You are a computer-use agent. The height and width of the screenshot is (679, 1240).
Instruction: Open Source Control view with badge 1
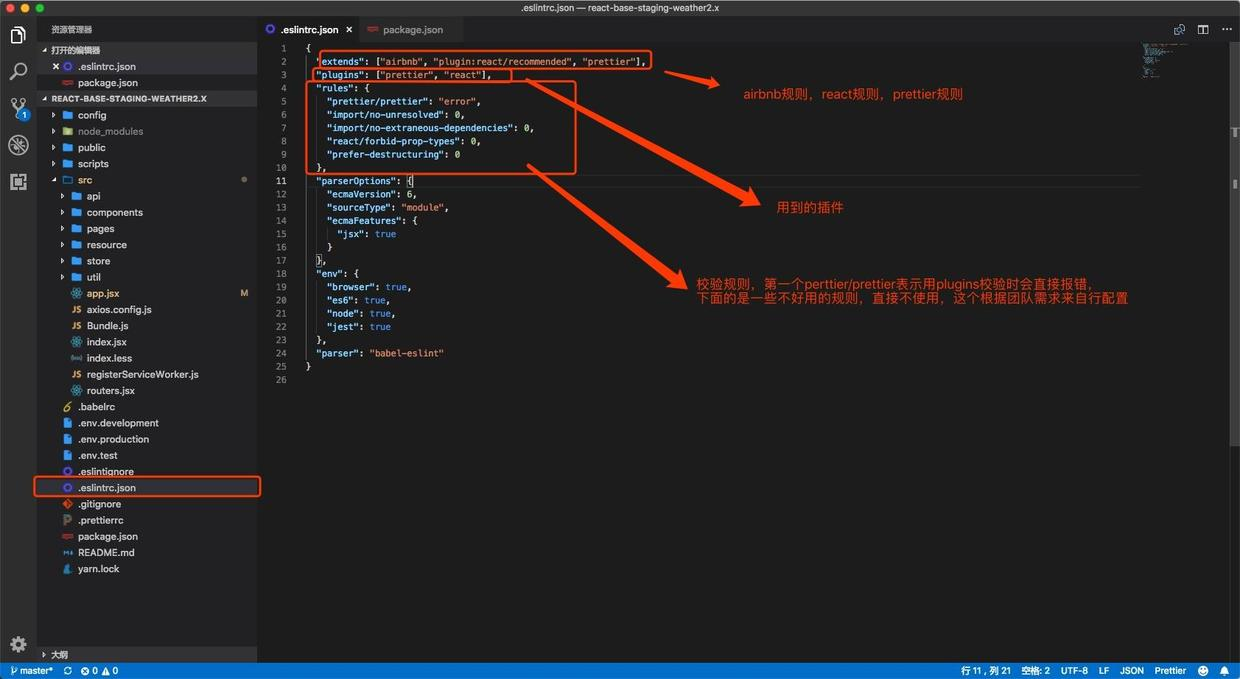click(x=18, y=108)
